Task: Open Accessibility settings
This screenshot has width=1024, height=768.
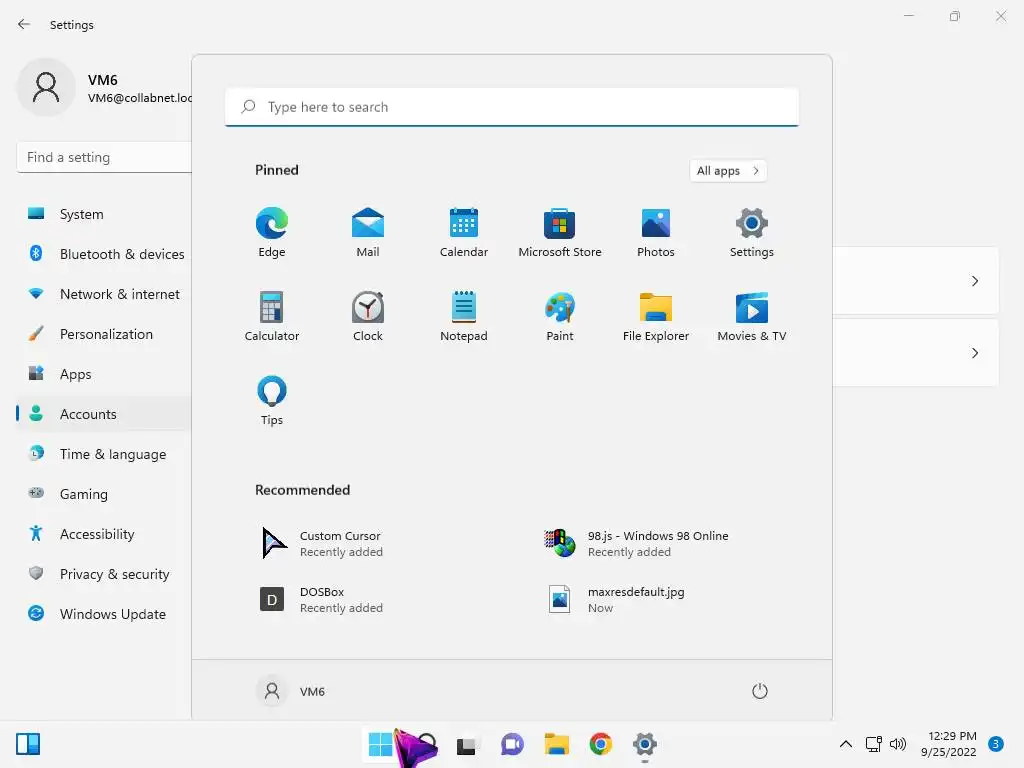Action: pos(104,534)
